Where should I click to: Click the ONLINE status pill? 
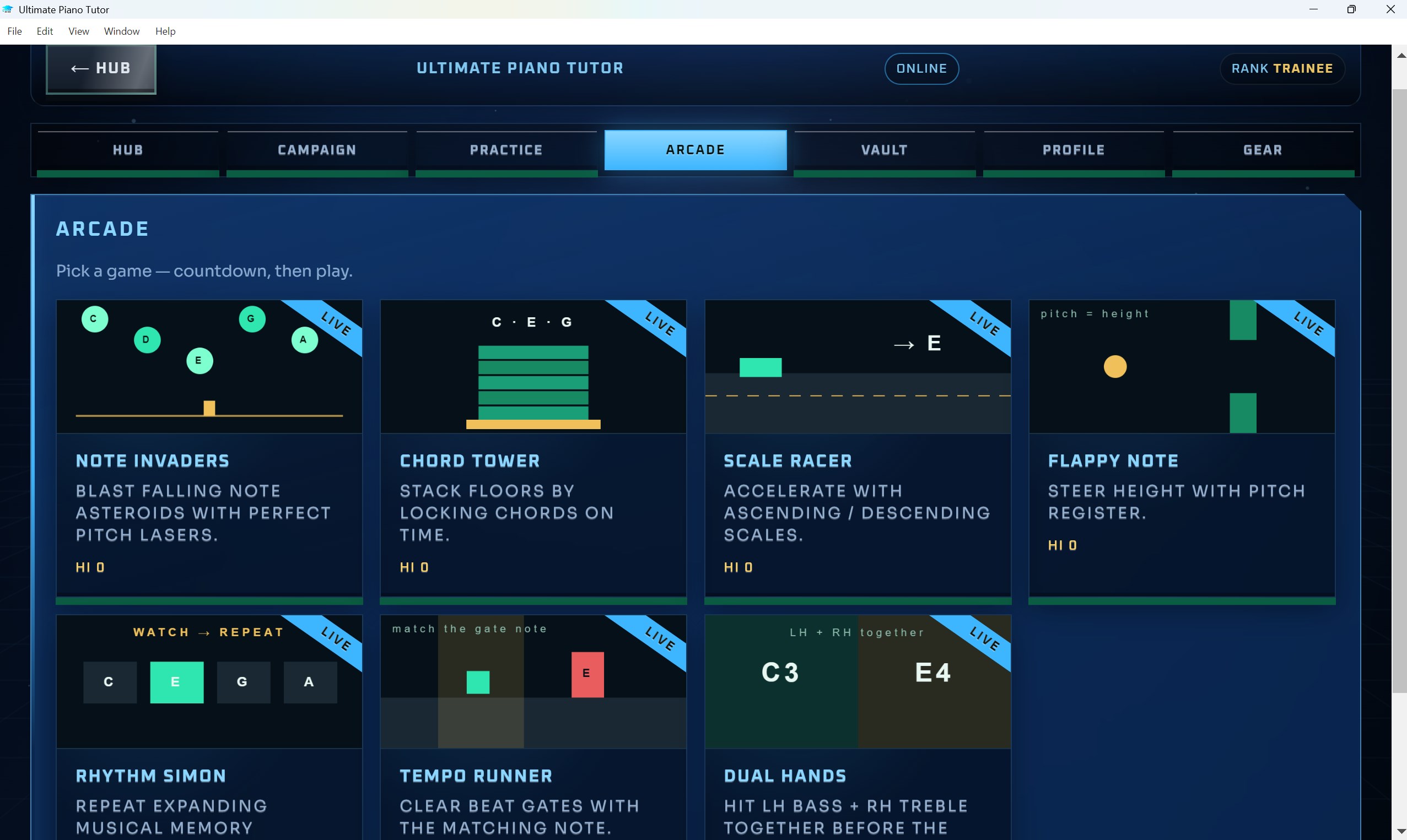click(921, 68)
